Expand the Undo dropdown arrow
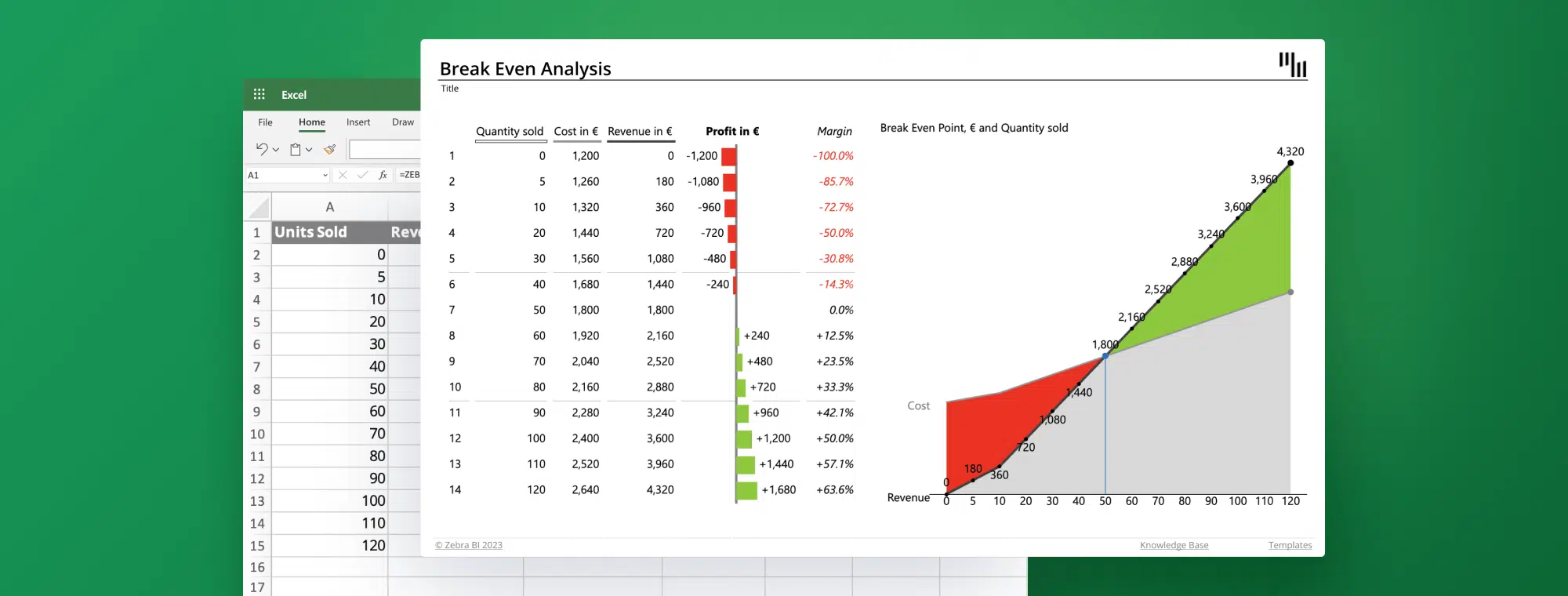Viewport: 1568px width, 596px height. tap(276, 150)
